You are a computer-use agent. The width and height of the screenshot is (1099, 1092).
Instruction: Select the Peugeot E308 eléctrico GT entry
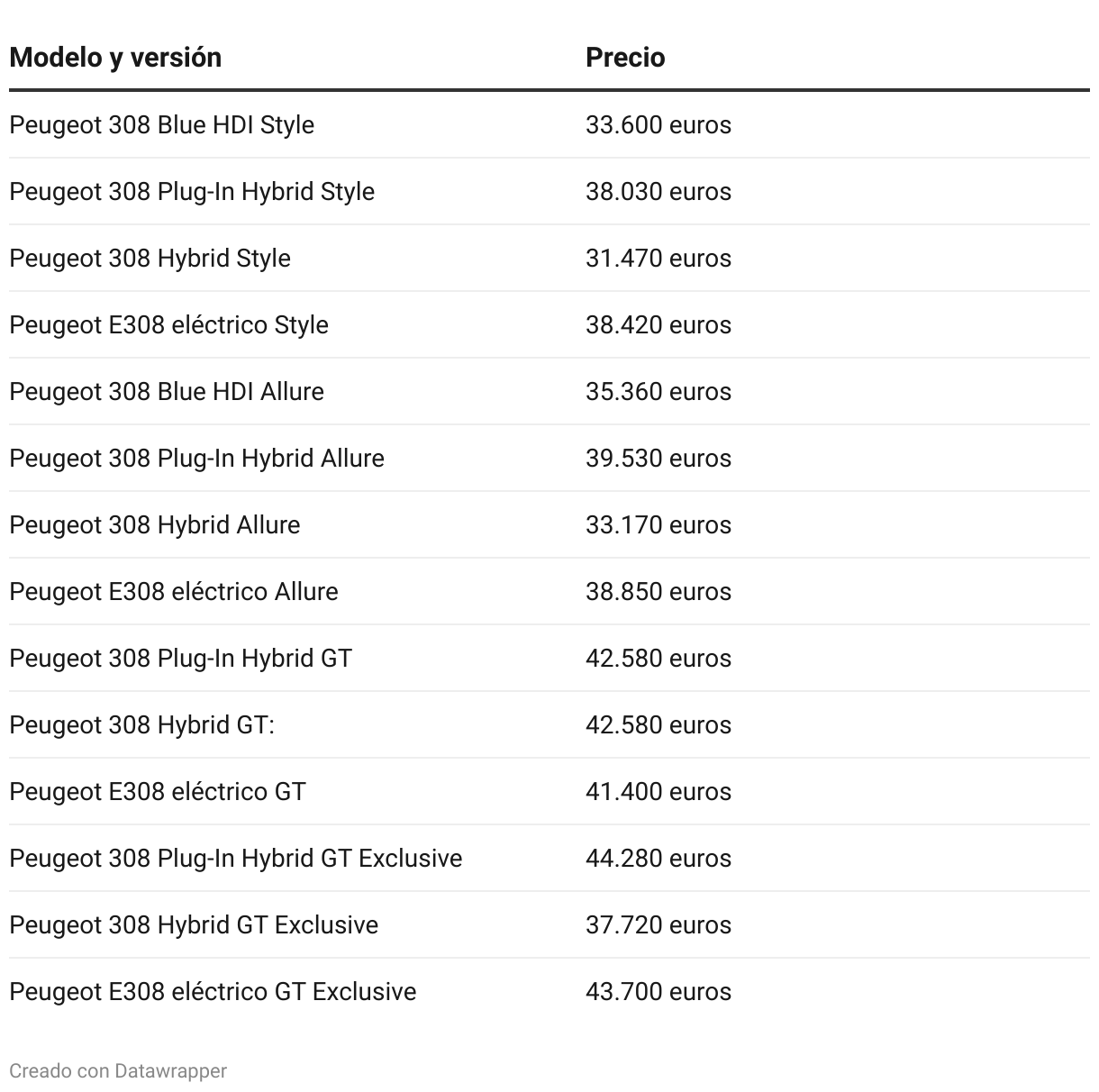coord(158,791)
